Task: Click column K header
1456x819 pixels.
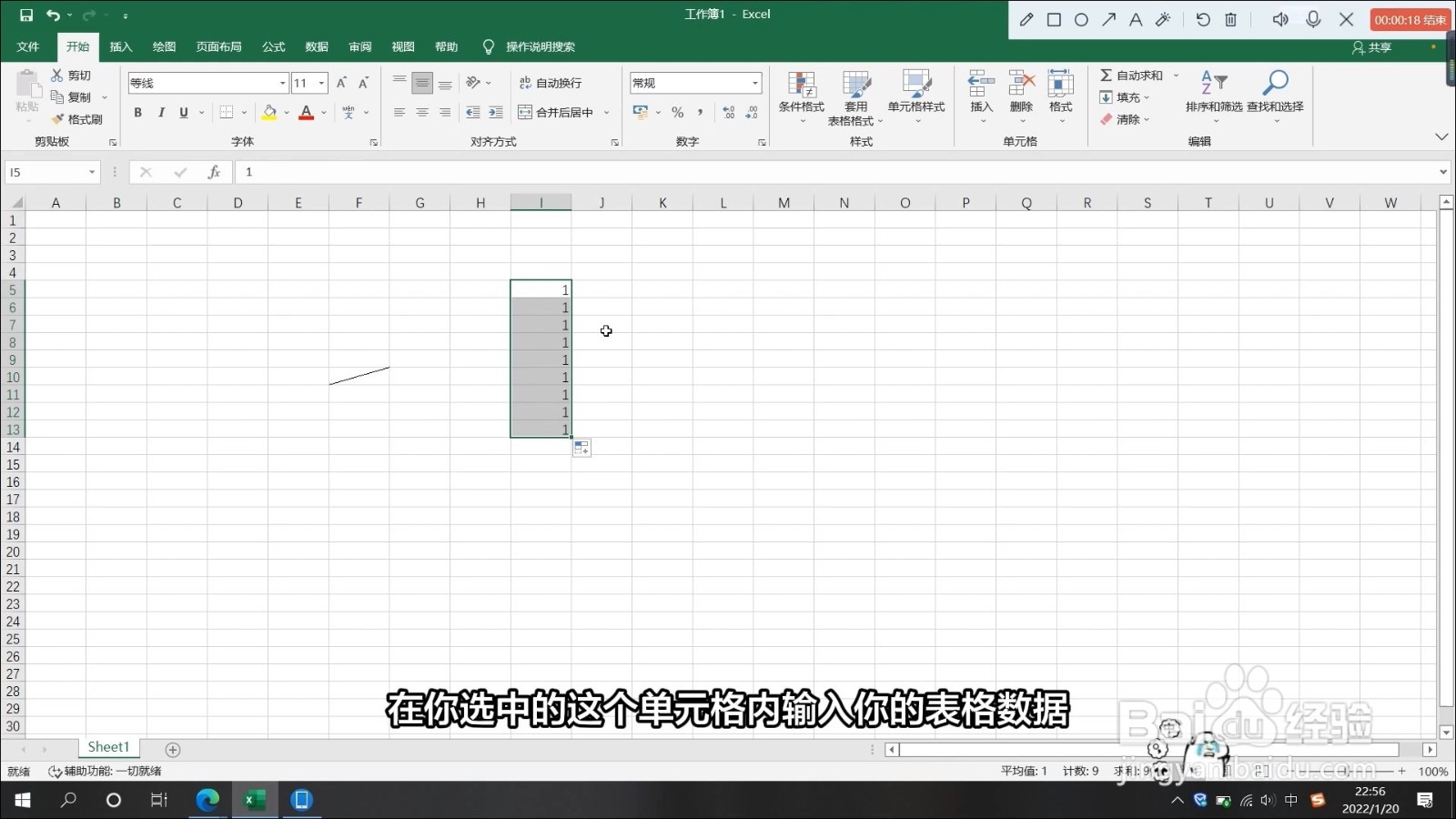Action: tap(662, 203)
